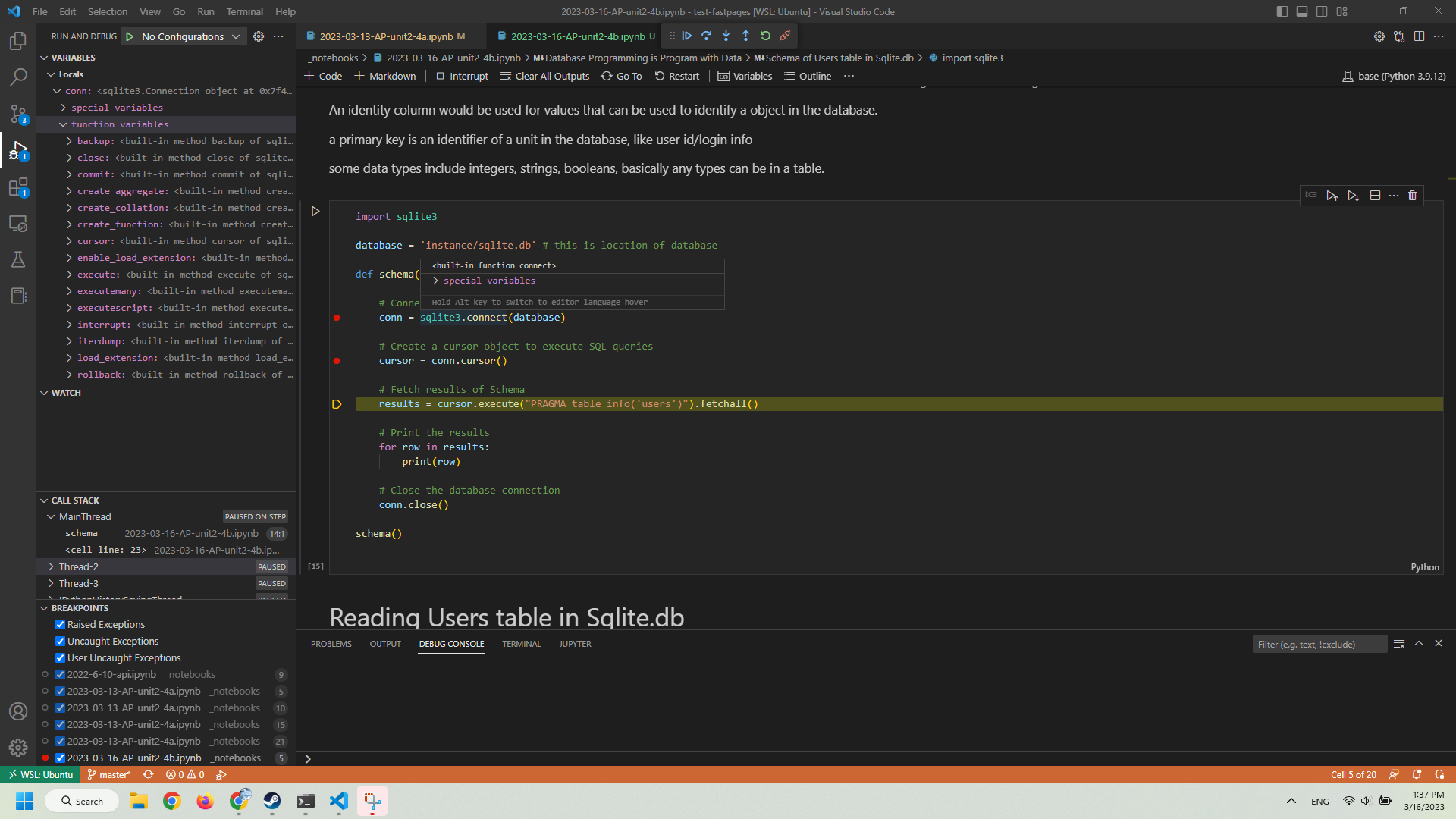Delete the cell with trash icon
1456x819 pixels.
click(x=1412, y=196)
